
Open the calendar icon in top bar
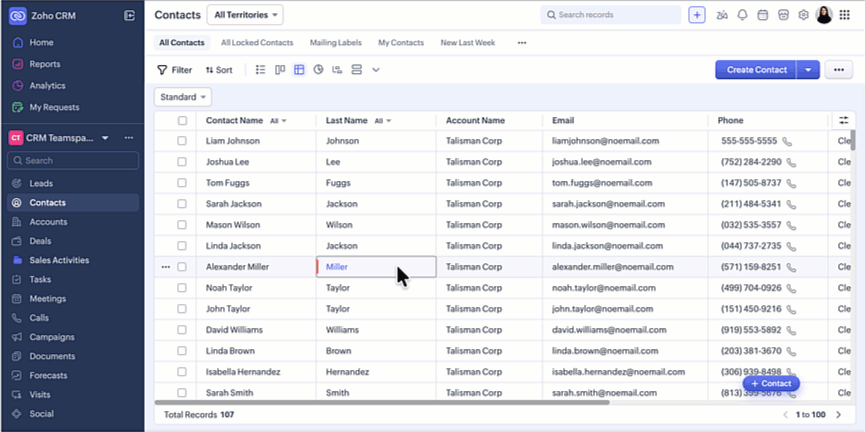tap(762, 15)
